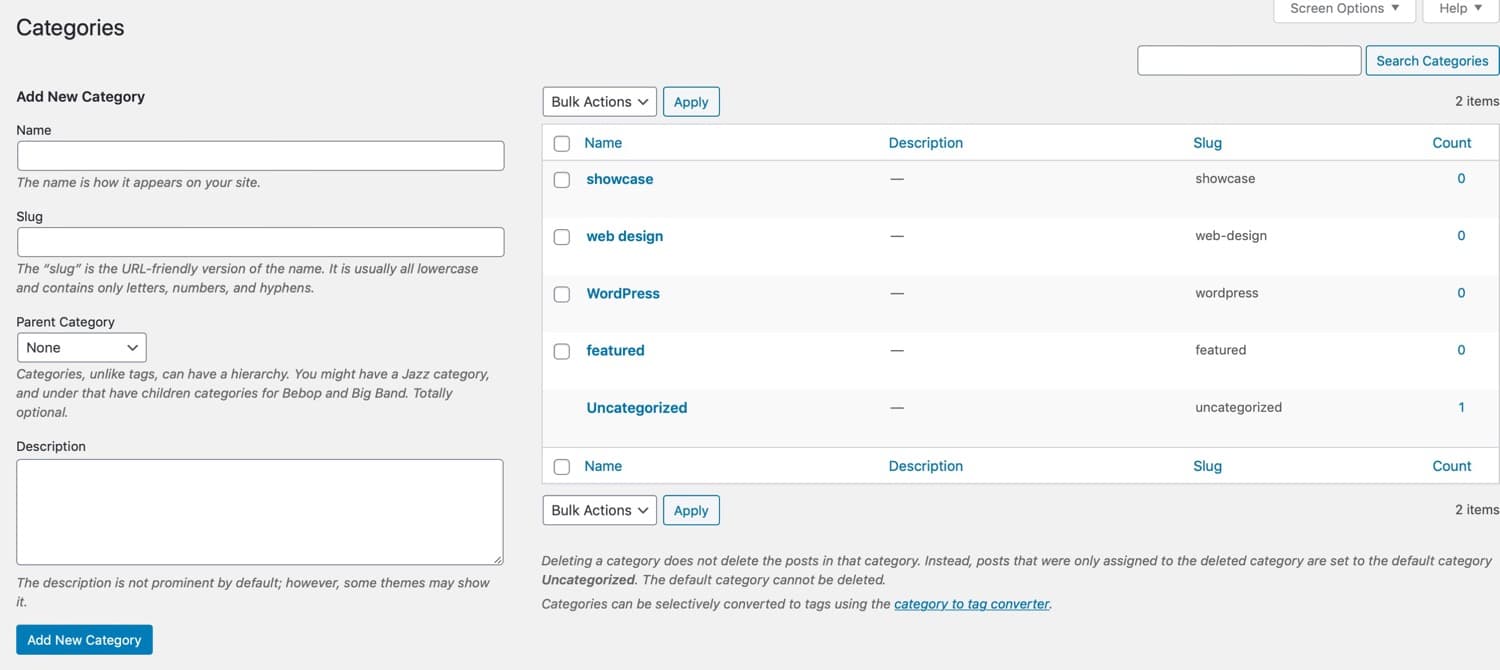Click the Name input field
1500x670 pixels.
click(260, 155)
